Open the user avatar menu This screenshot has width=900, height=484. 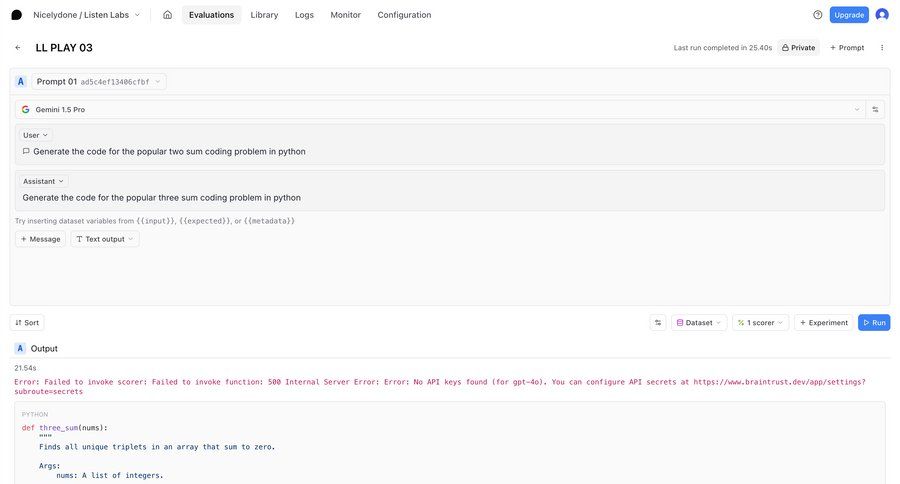point(882,15)
